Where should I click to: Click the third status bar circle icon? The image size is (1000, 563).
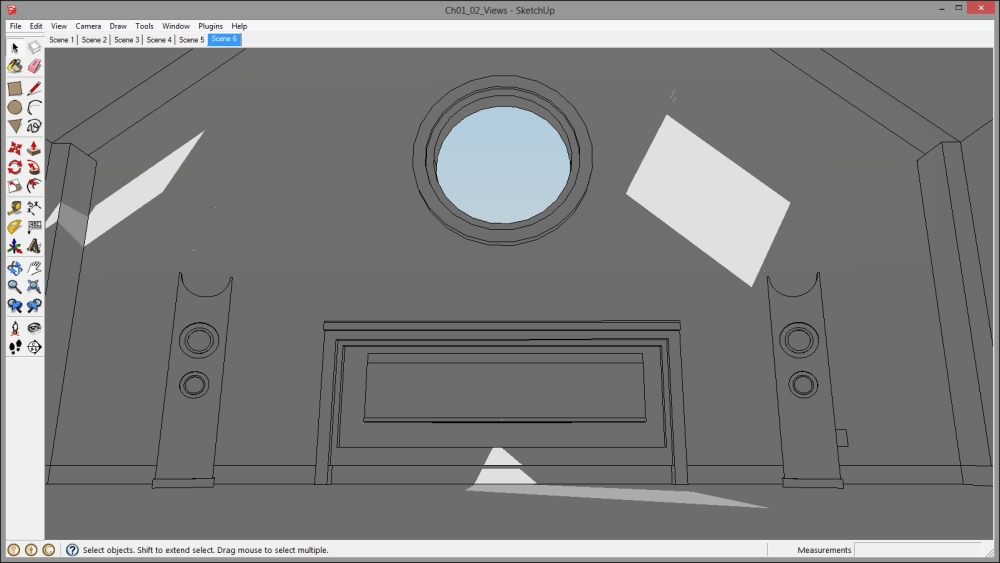coord(48,550)
